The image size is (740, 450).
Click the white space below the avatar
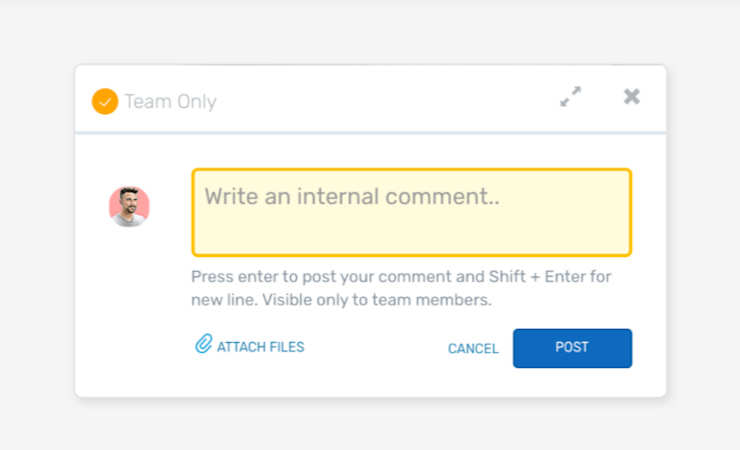[x=129, y=300]
